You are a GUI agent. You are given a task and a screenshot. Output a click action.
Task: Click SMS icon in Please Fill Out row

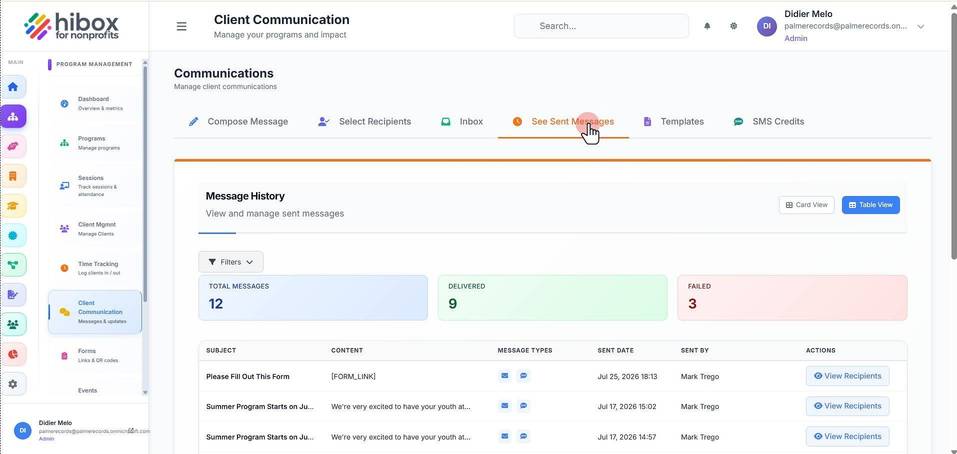524,376
